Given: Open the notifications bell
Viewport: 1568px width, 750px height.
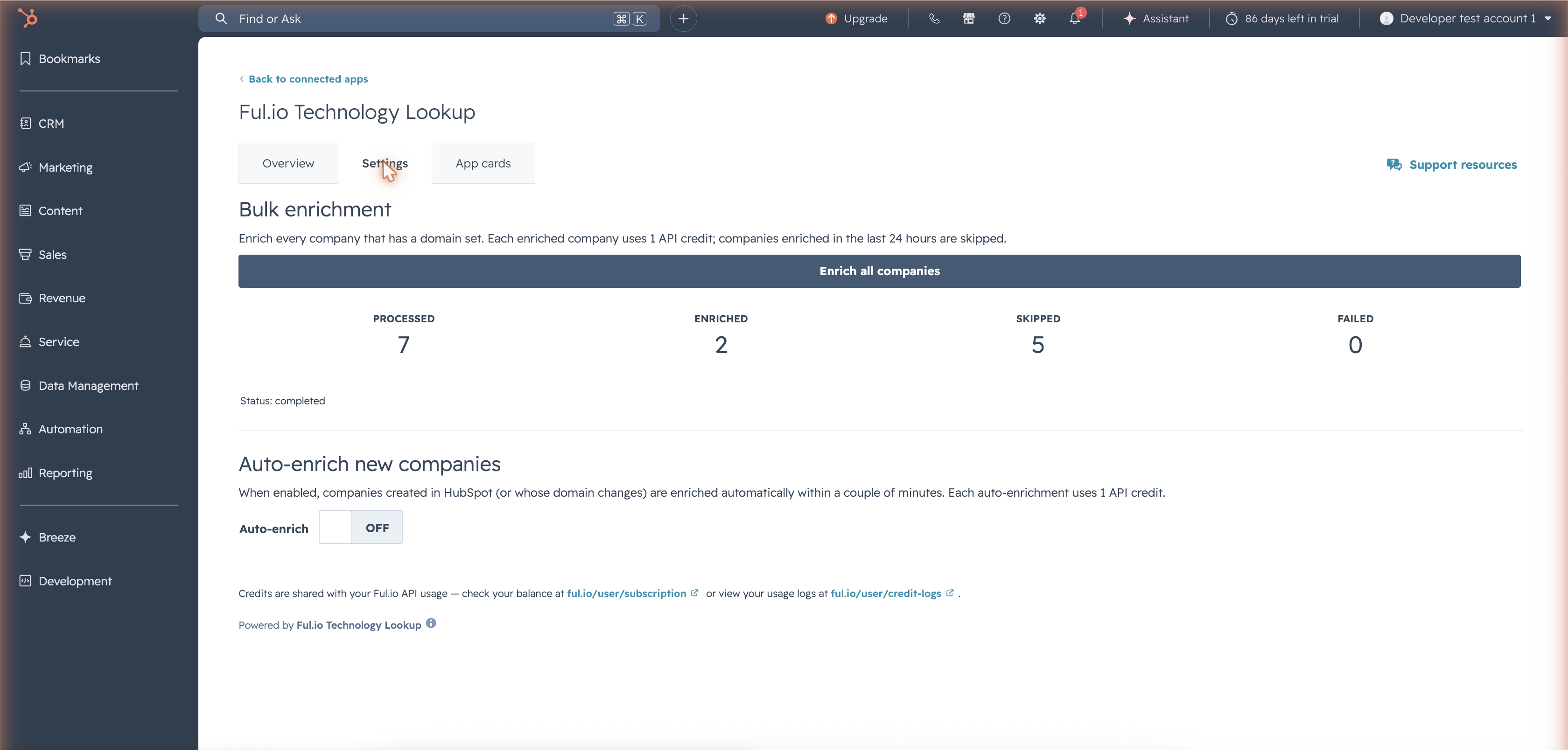Looking at the screenshot, I should click(1074, 18).
